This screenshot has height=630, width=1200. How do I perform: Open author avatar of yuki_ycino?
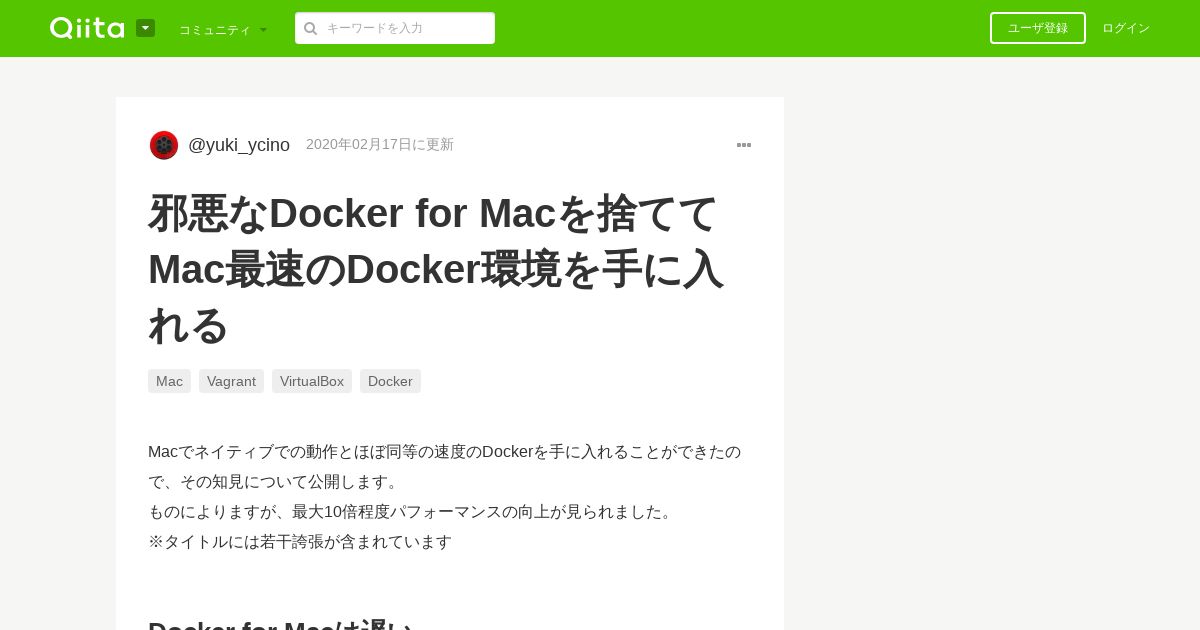point(164,145)
